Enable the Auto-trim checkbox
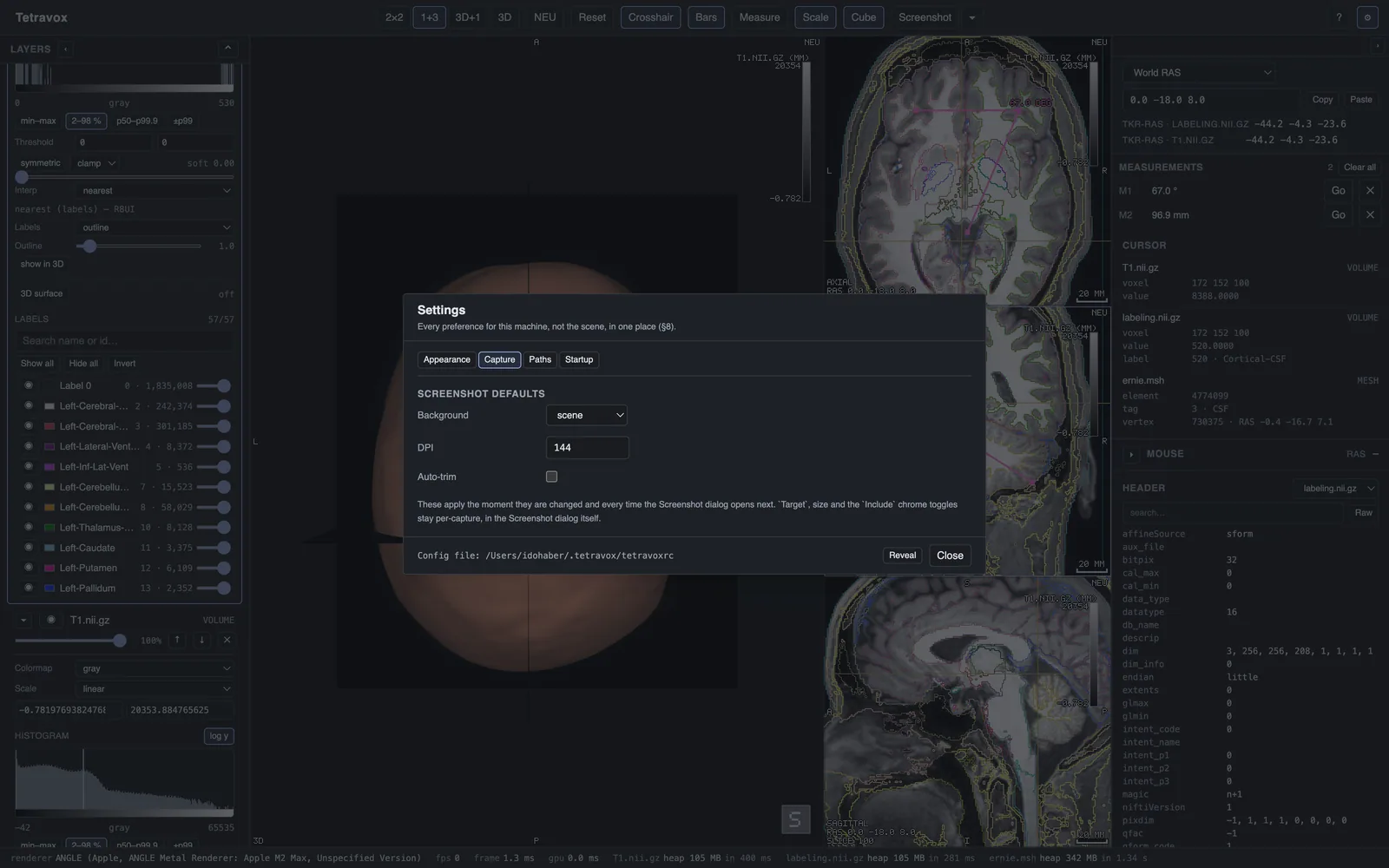The image size is (1389, 868). tap(551, 477)
